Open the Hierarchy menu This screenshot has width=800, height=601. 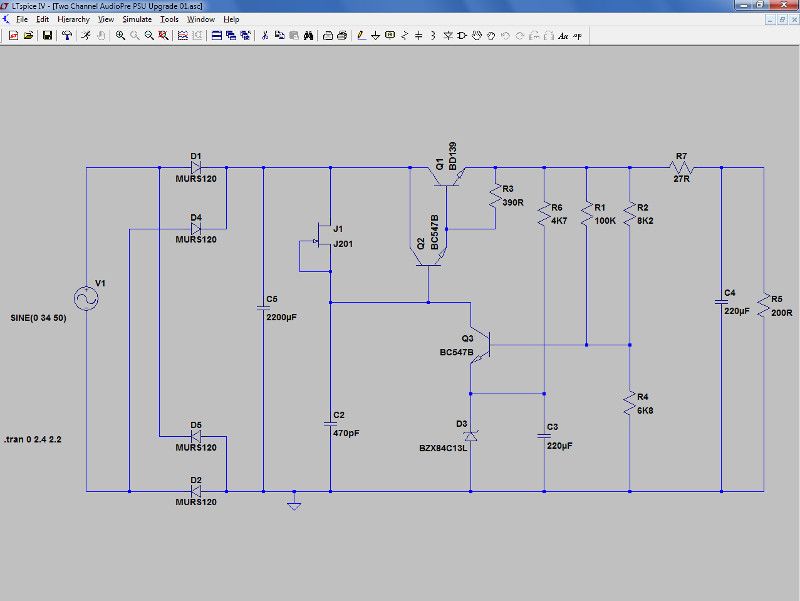click(x=73, y=19)
